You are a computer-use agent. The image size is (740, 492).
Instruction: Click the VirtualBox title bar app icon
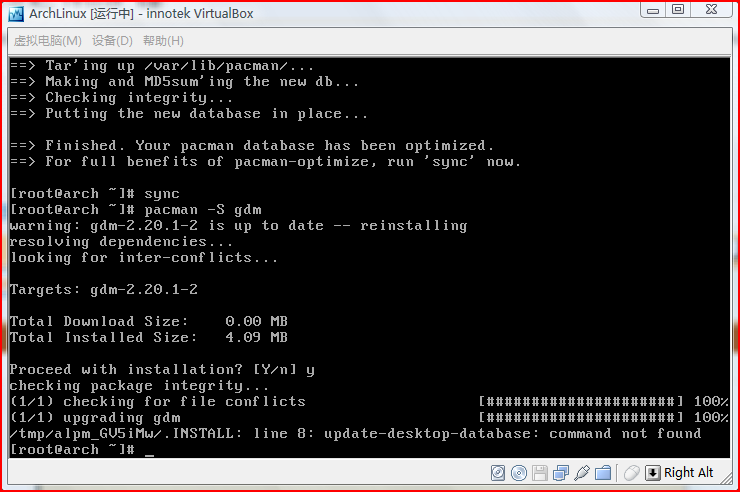click(16, 14)
